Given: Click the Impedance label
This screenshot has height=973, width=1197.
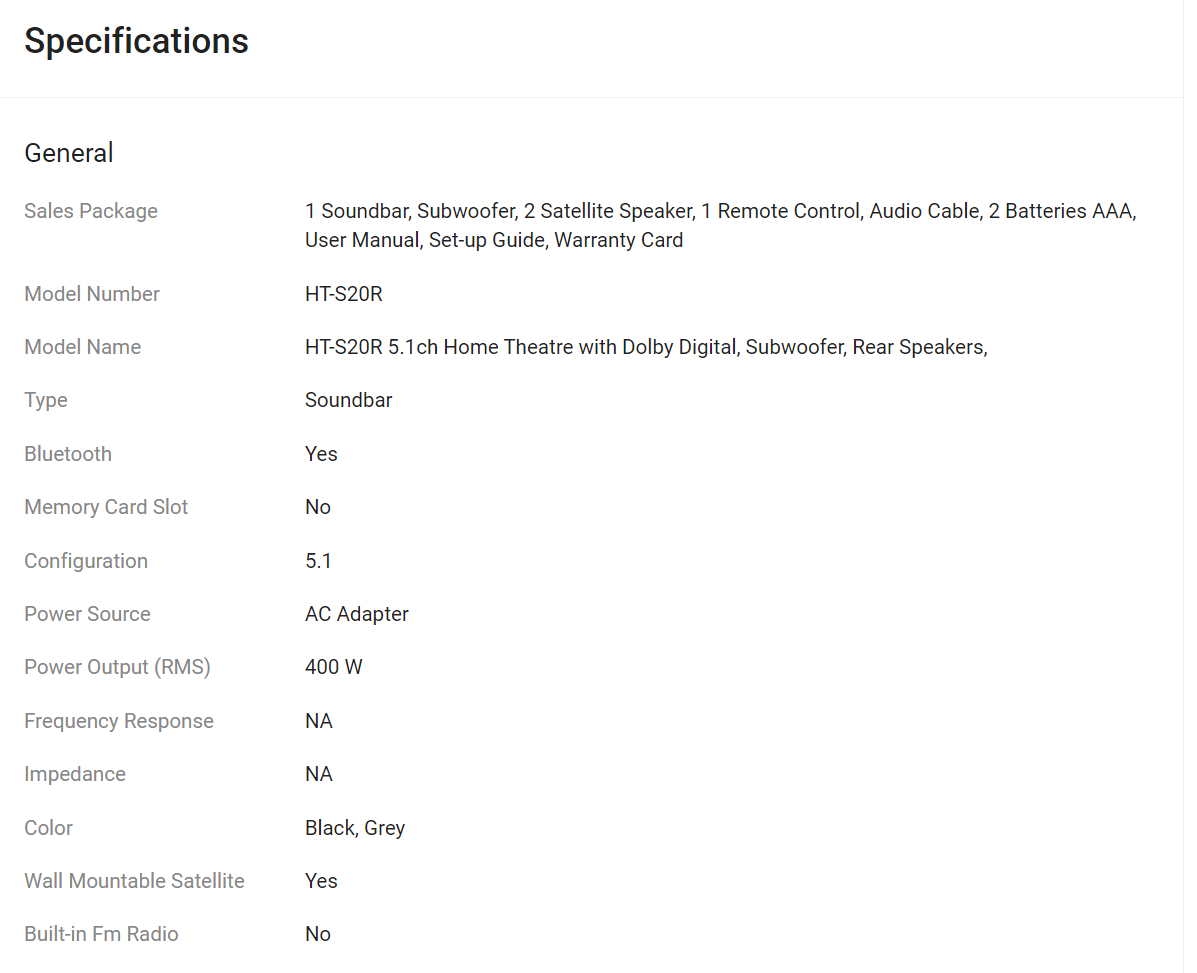Looking at the screenshot, I should pyautogui.click(x=75, y=774).
